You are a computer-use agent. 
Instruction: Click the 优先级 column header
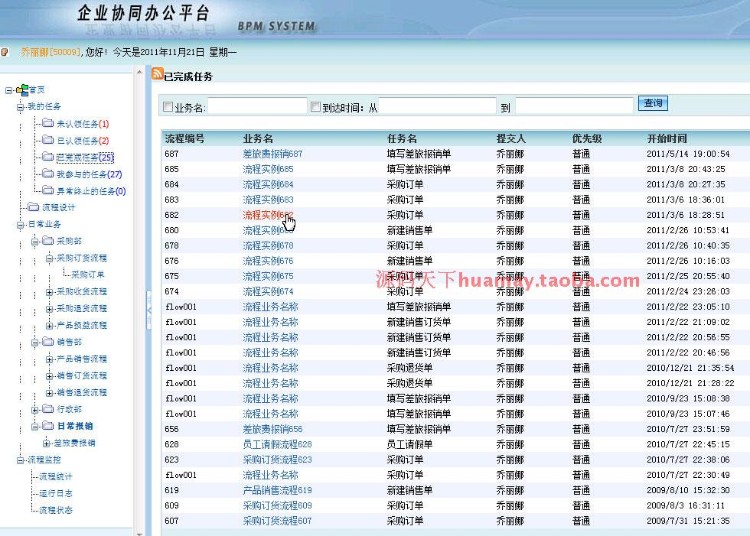coord(587,139)
